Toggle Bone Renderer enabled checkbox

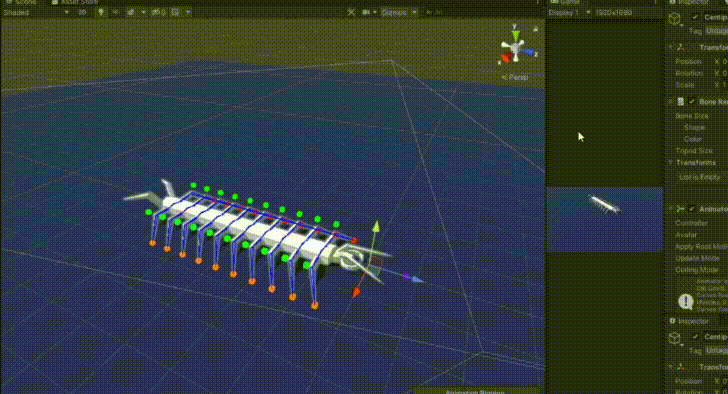click(692, 102)
